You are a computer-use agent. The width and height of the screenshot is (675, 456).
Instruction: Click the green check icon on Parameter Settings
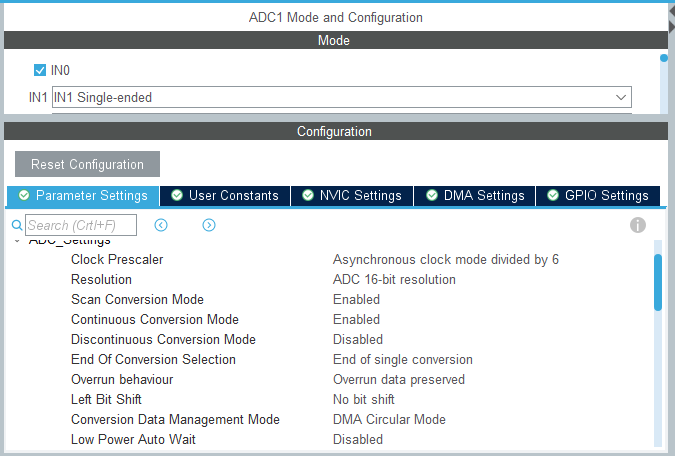coord(23,196)
